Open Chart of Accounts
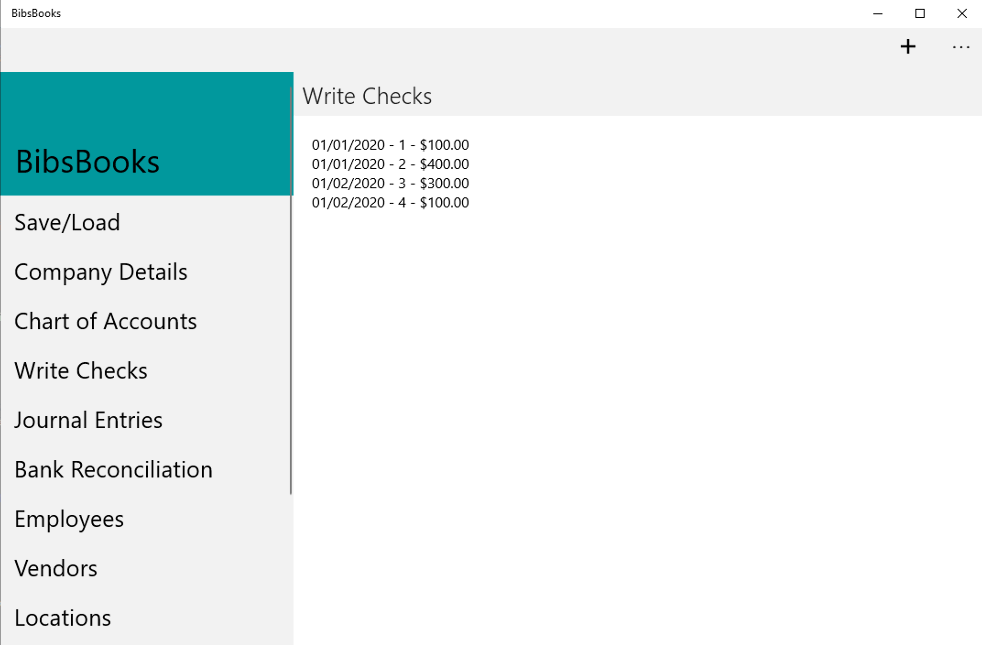 tap(105, 321)
